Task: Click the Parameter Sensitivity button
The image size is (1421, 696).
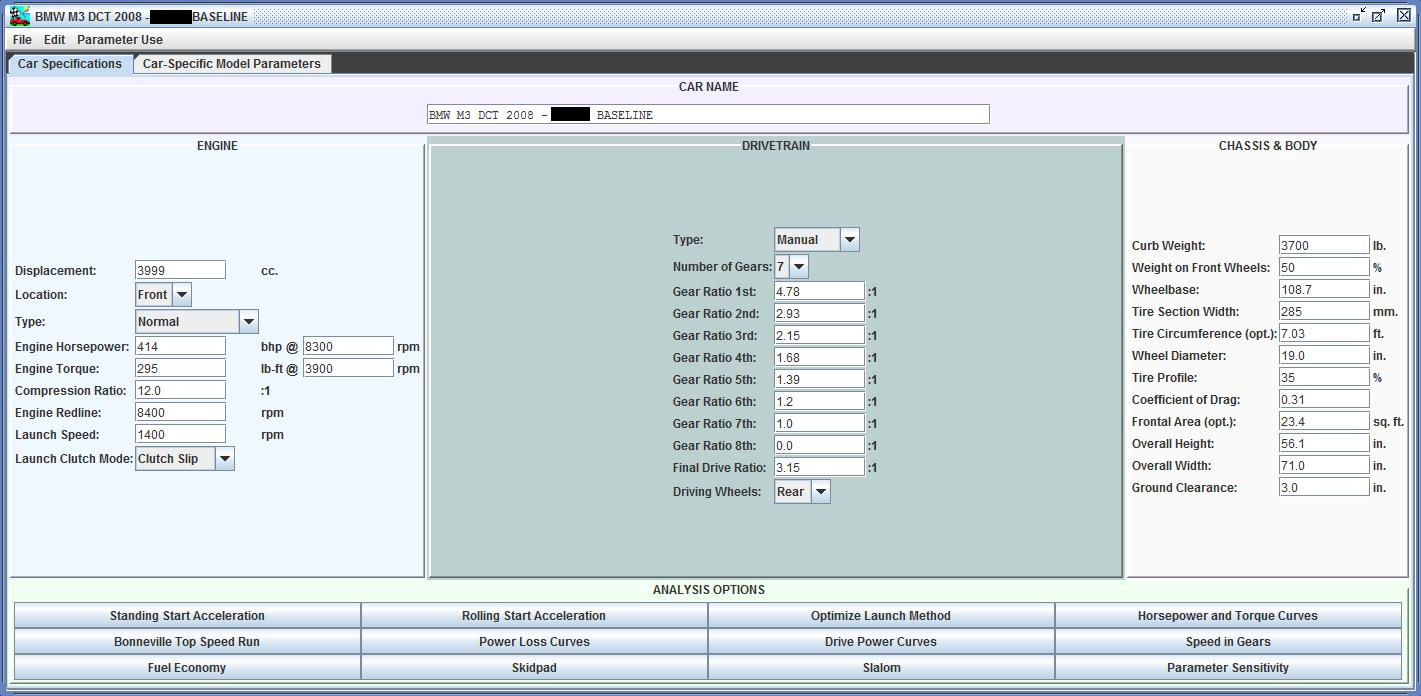Action: pyautogui.click(x=1227, y=668)
